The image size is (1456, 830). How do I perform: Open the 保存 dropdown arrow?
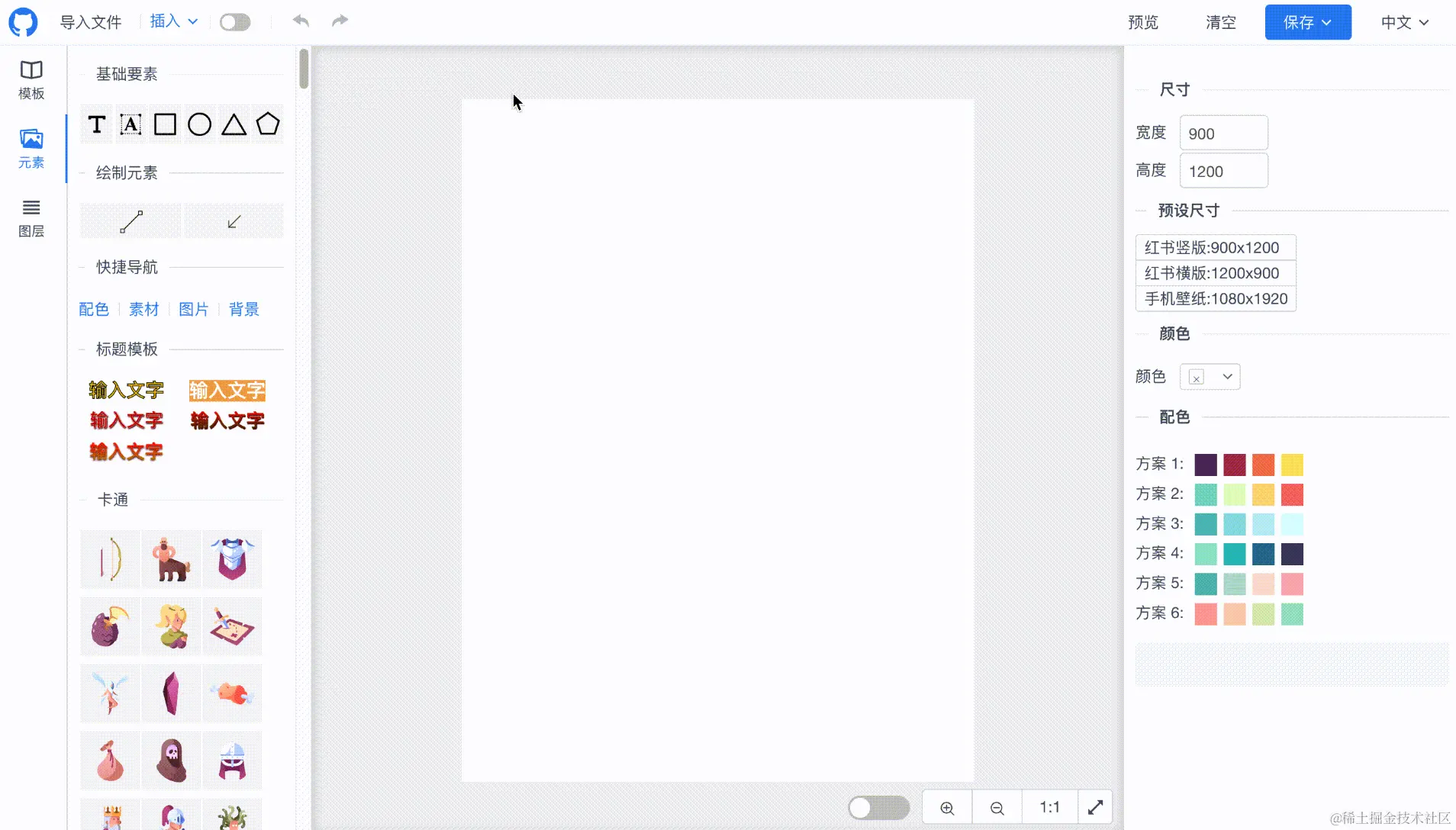(x=1328, y=22)
